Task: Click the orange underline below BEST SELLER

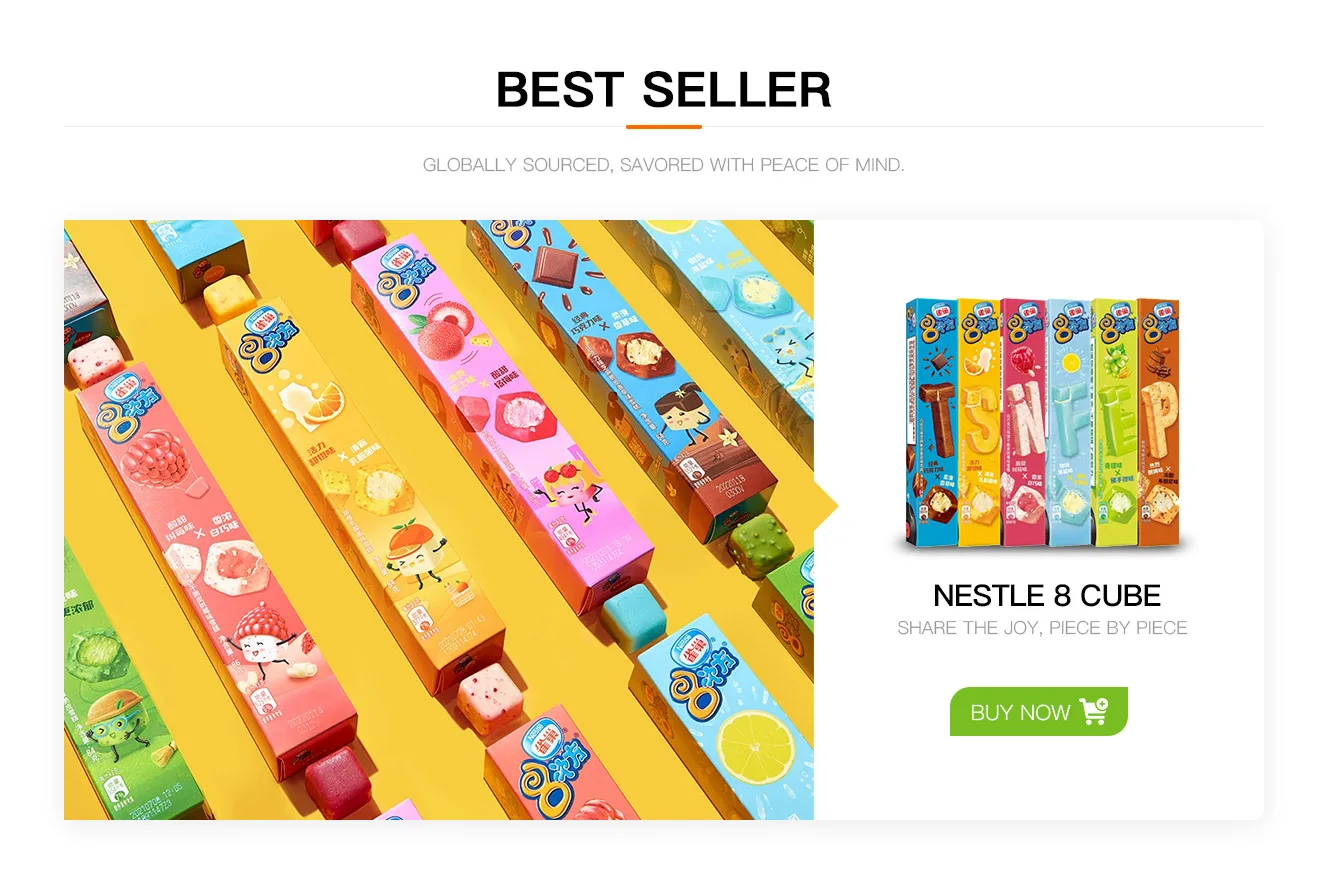Action: (664, 127)
